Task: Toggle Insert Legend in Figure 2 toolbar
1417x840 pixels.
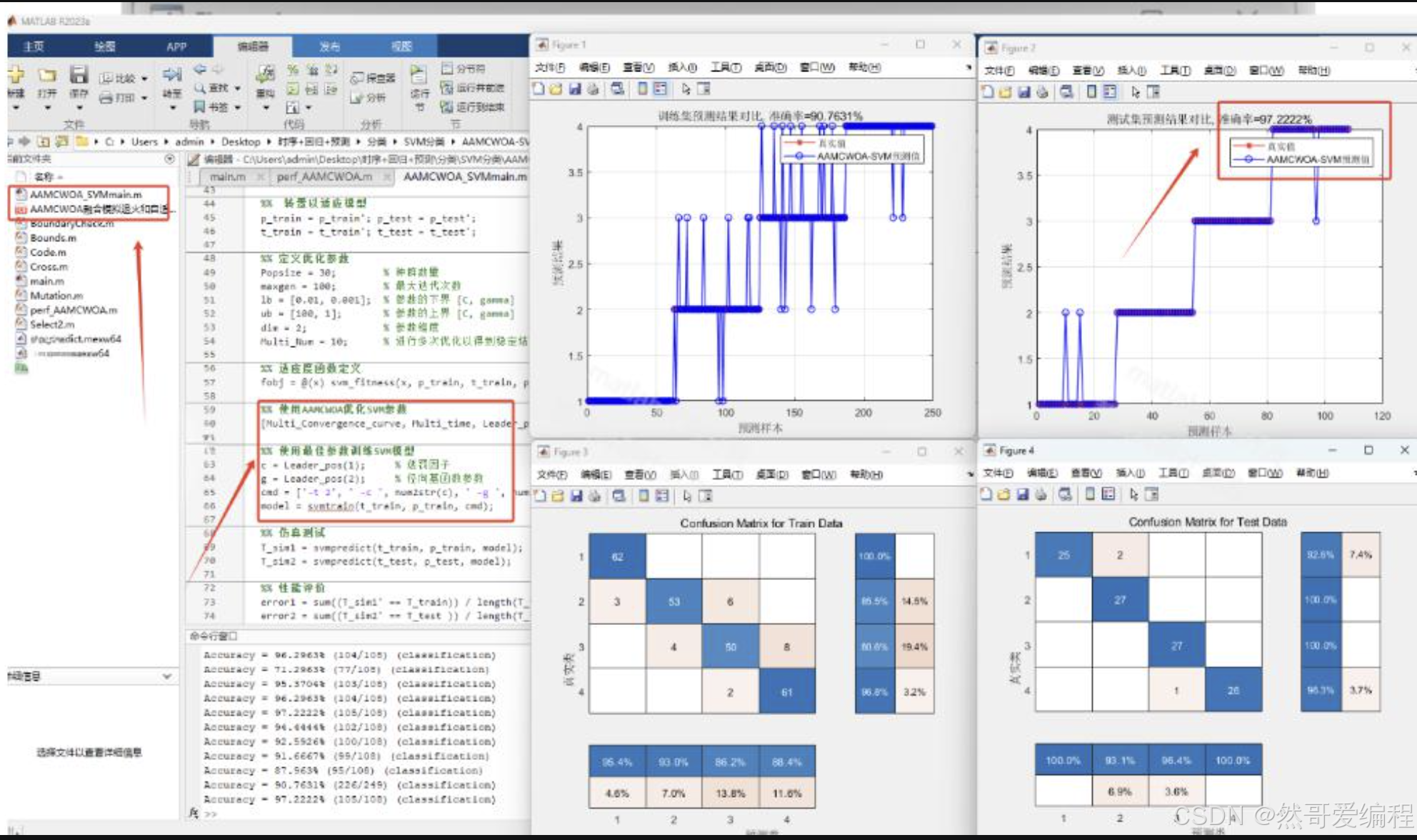Action: (1109, 92)
